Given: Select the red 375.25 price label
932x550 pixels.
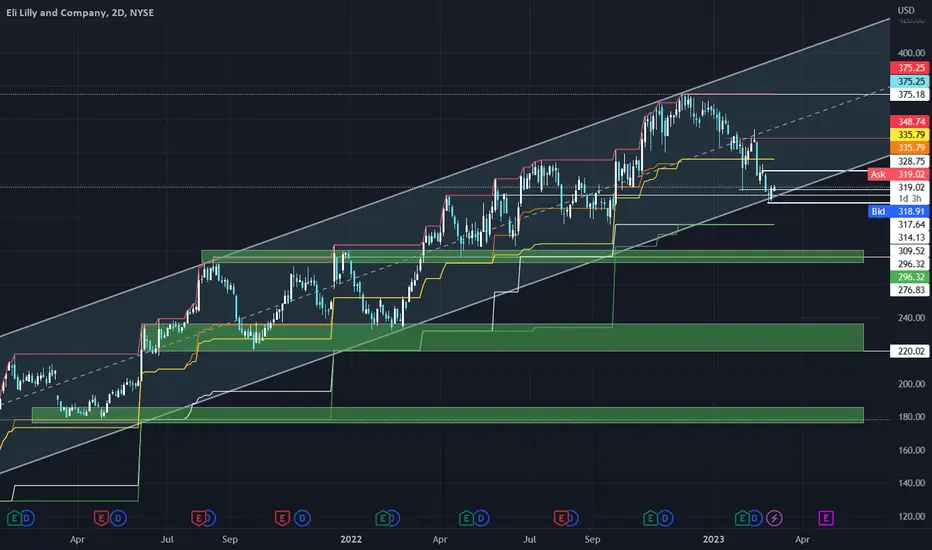Looking at the screenshot, I should [x=909, y=68].
